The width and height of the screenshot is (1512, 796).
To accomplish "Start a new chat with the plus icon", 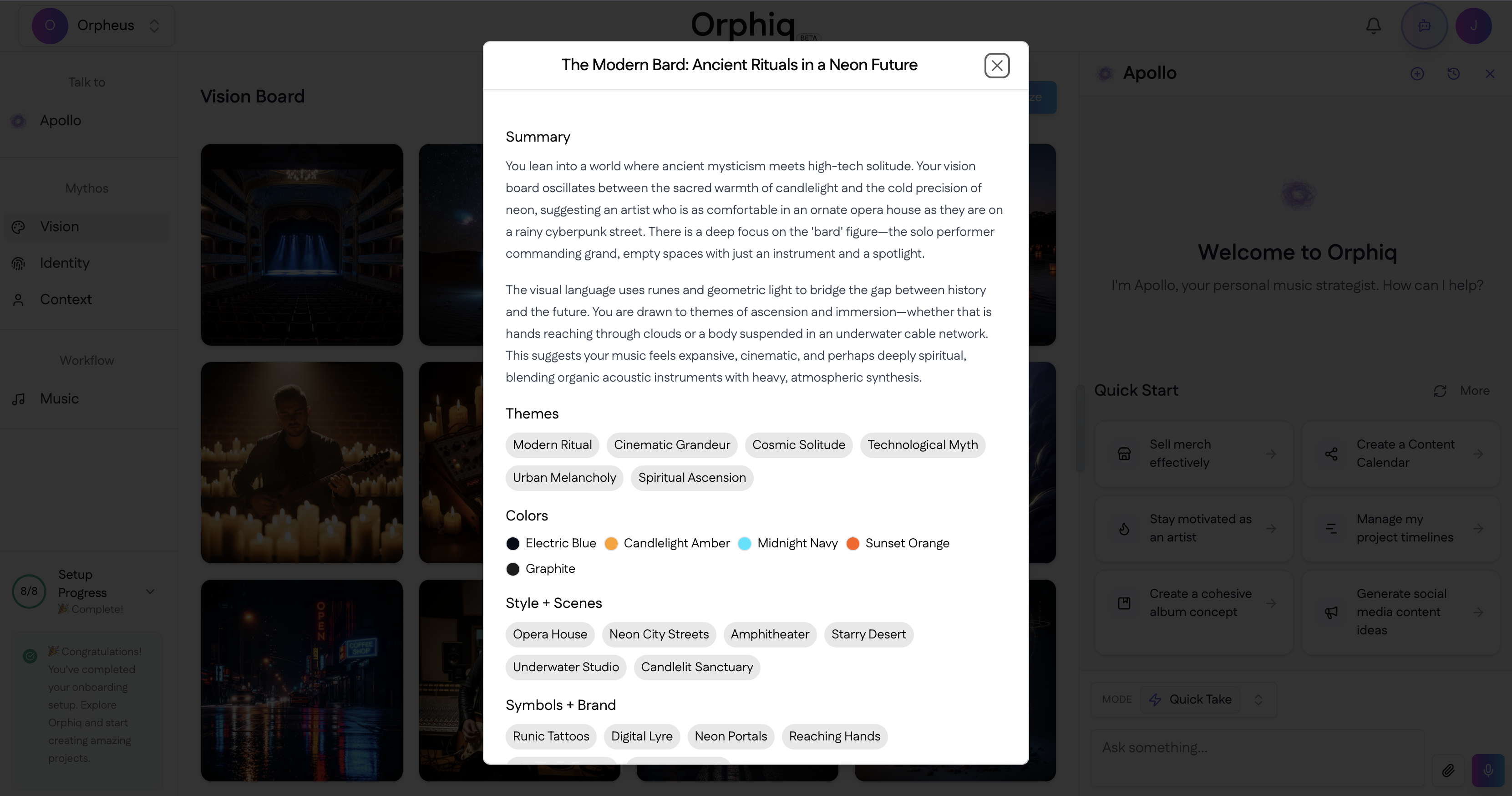I will [1417, 73].
